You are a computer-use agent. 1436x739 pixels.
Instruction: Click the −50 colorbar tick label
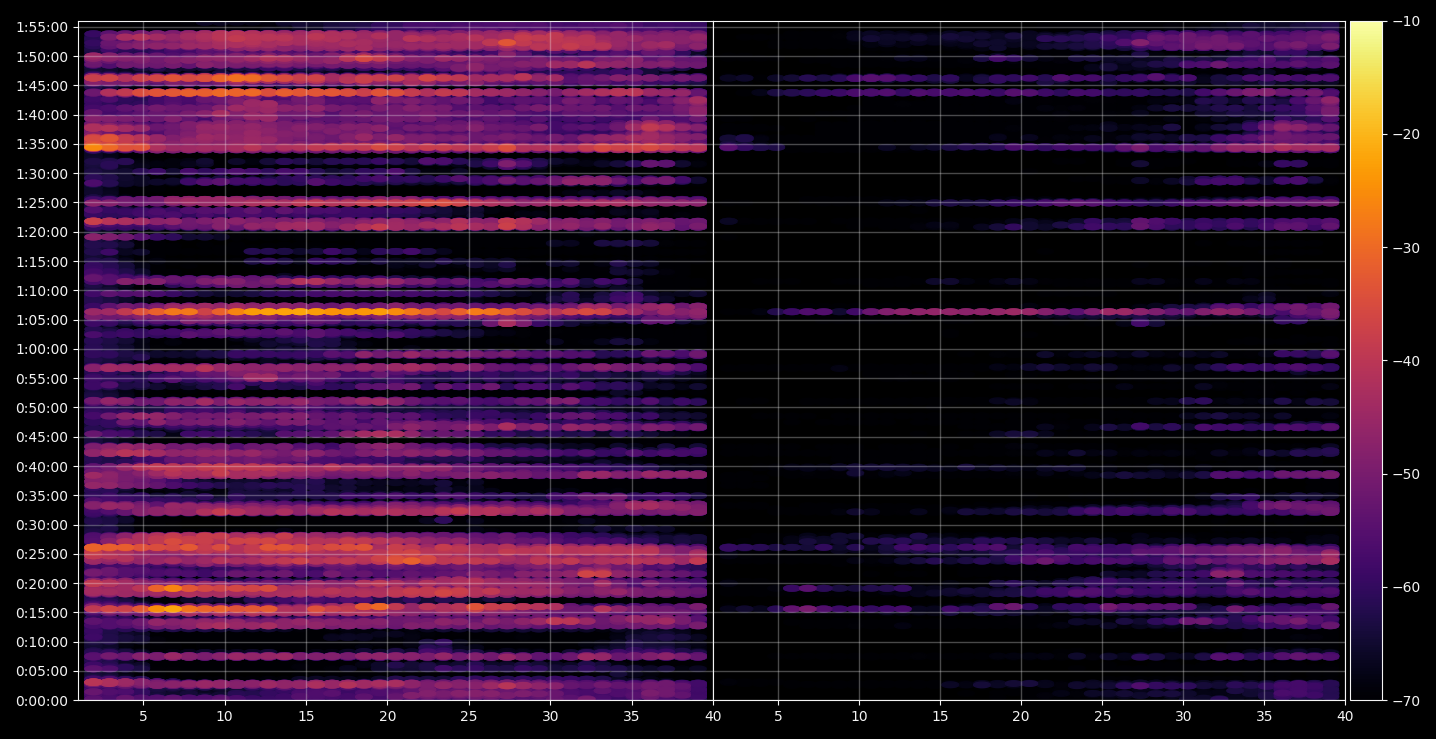[1406, 474]
